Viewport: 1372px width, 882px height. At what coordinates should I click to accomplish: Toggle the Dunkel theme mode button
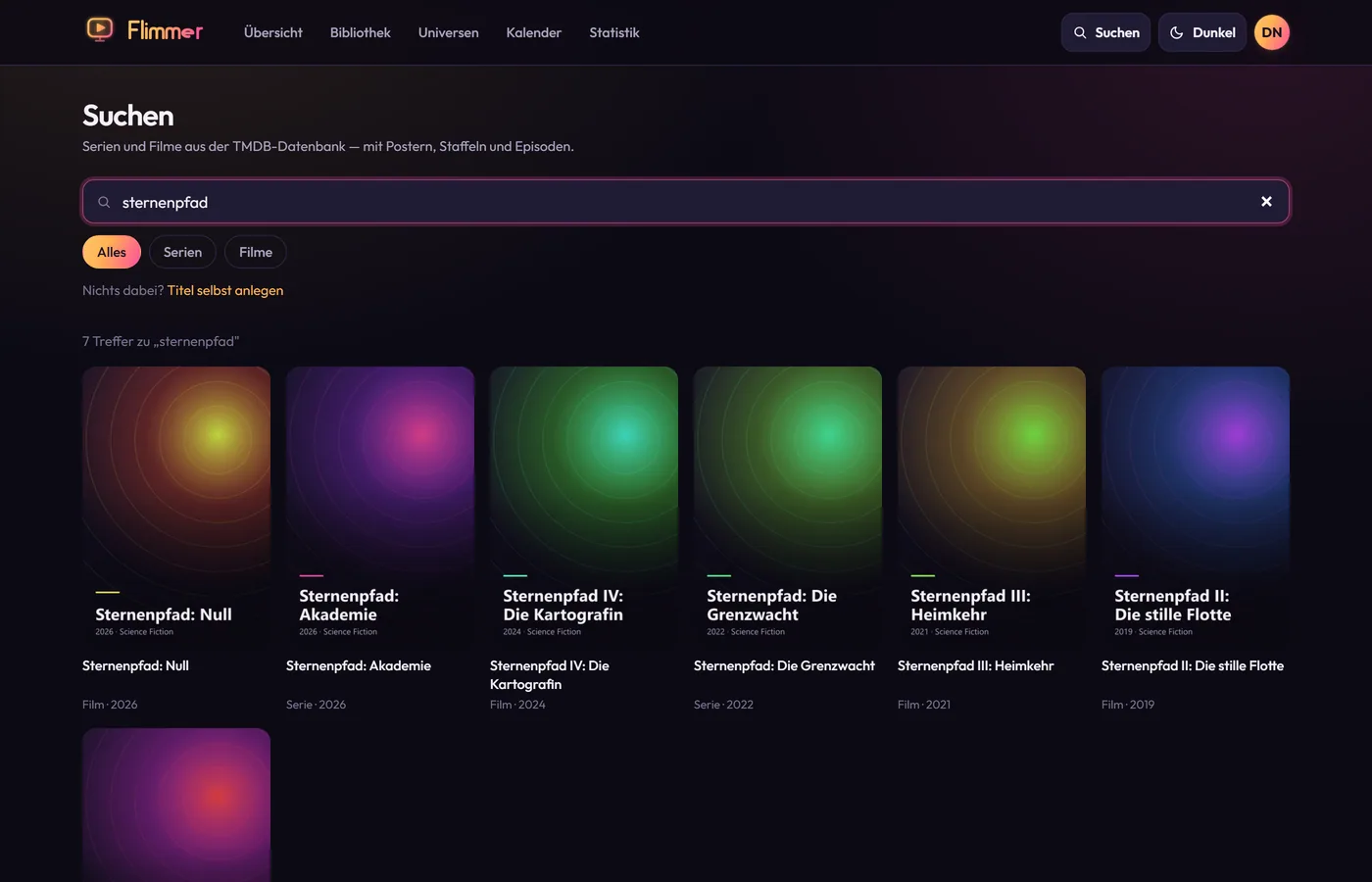[x=1202, y=32]
